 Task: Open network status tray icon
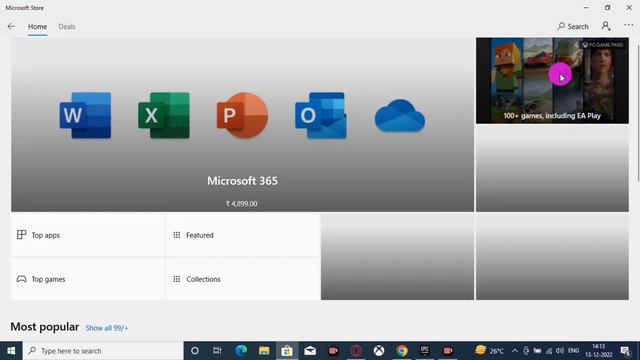[x=549, y=351]
